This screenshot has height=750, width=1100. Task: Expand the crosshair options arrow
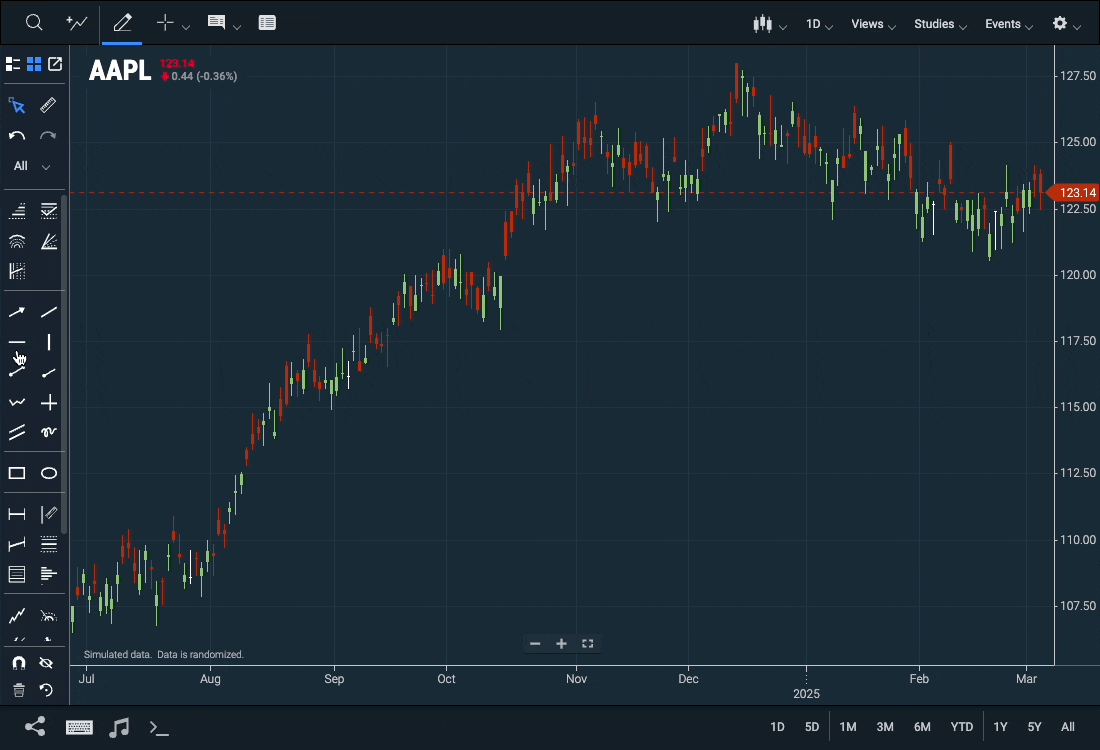tap(186, 27)
